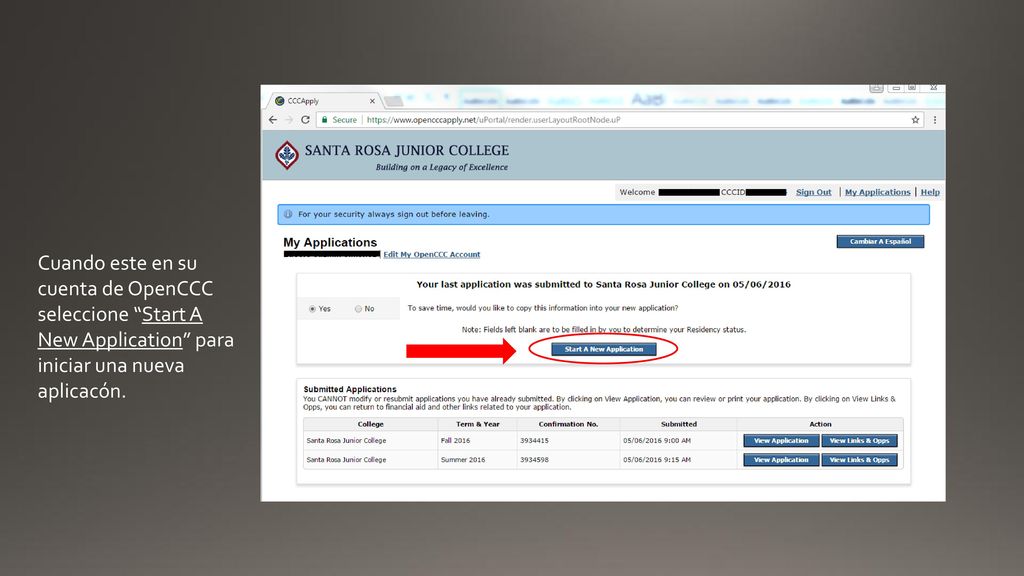
Task: Click Santa Rosa Junior College in Summer 2016 row
Action: (x=346, y=460)
